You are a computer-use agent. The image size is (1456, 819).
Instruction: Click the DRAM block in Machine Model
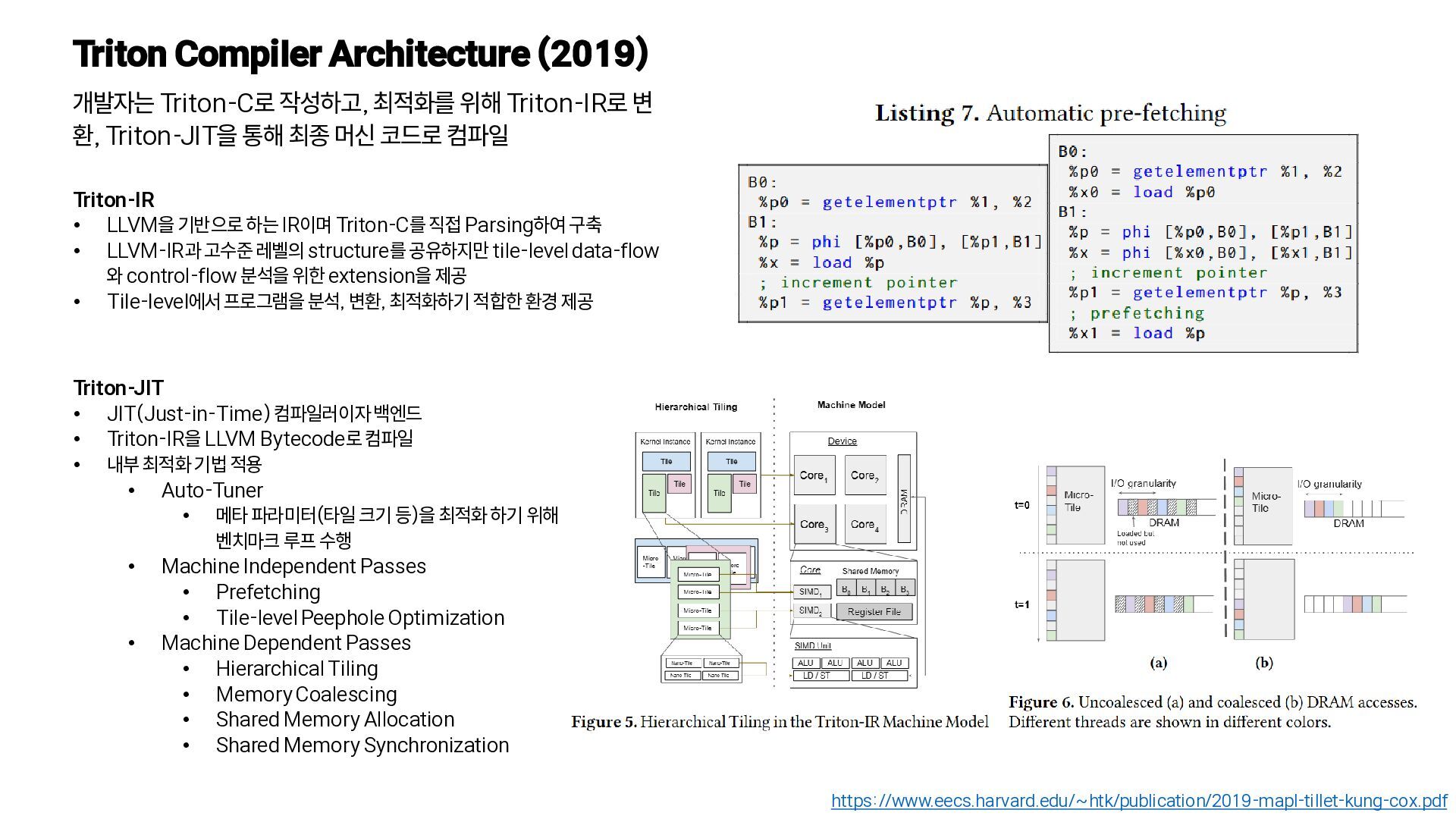click(x=903, y=498)
